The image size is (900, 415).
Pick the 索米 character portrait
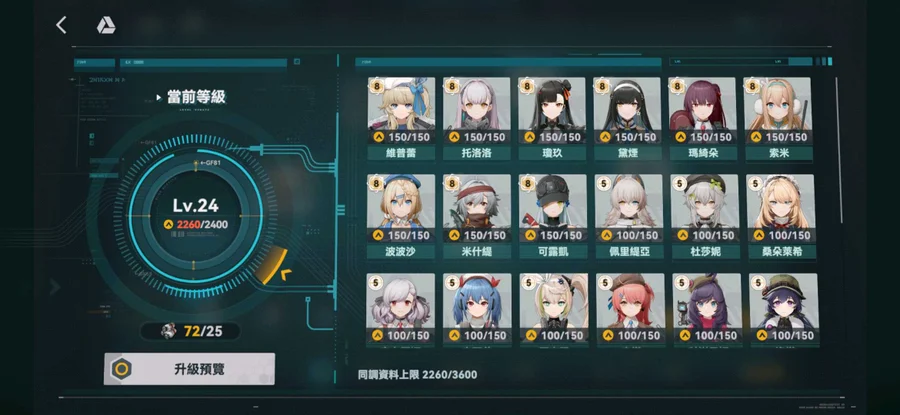click(x=778, y=104)
